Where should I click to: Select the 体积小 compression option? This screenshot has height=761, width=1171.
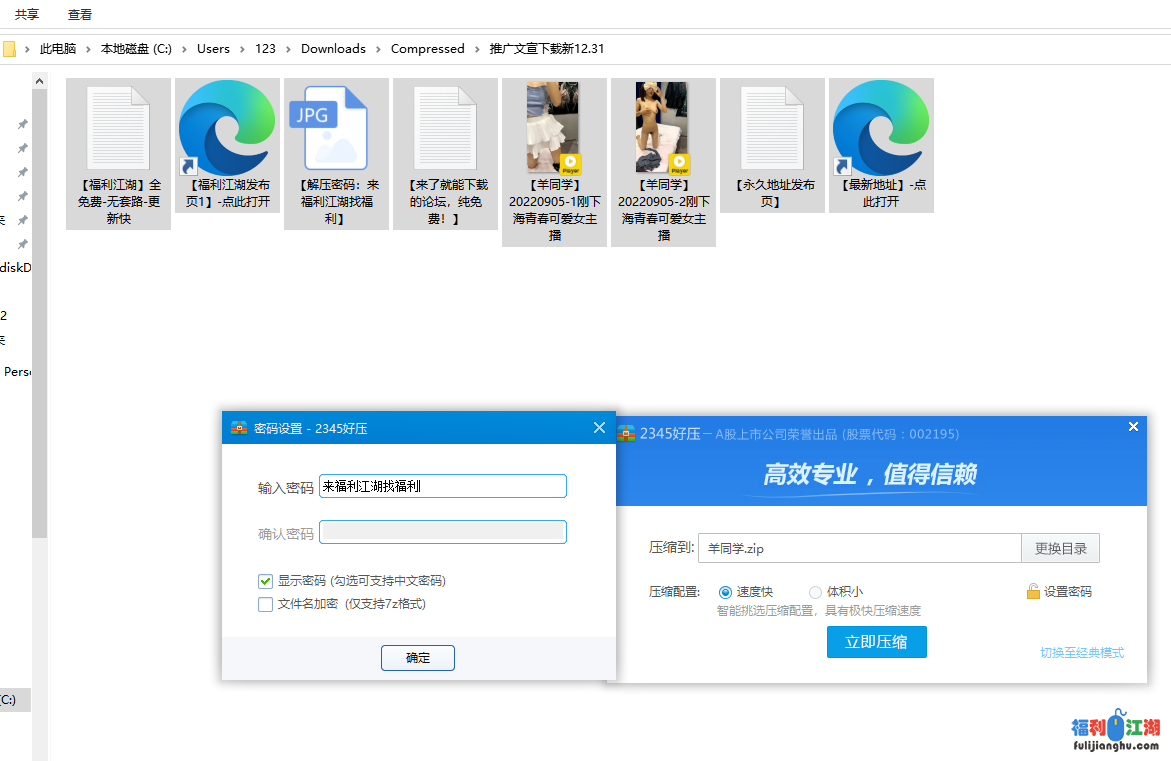pyautogui.click(x=816, y=592)
